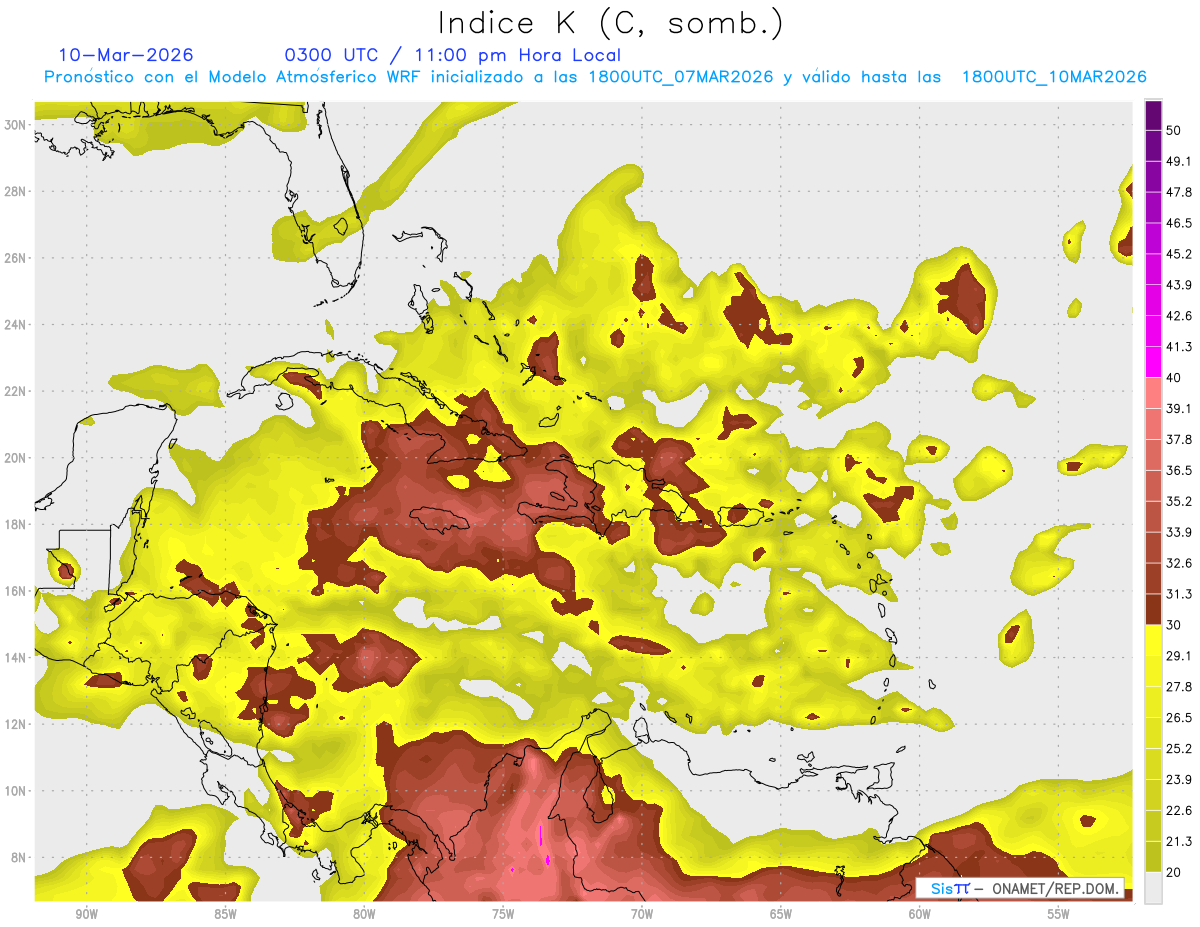Click the title 'Indice K (C, somb.)'

(611, 23)
